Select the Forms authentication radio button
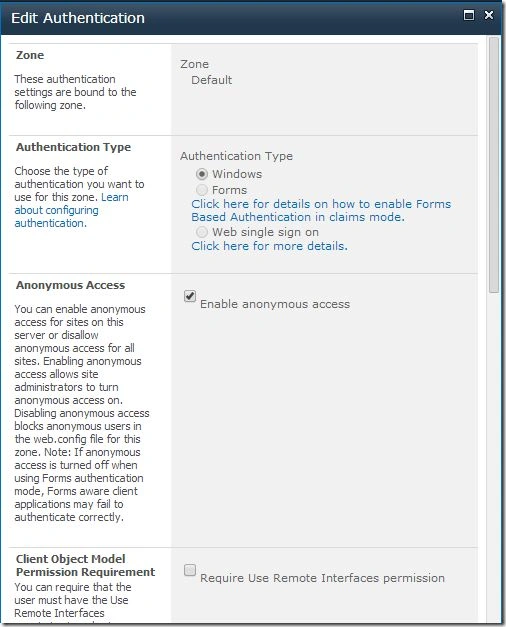 (202, 190)
